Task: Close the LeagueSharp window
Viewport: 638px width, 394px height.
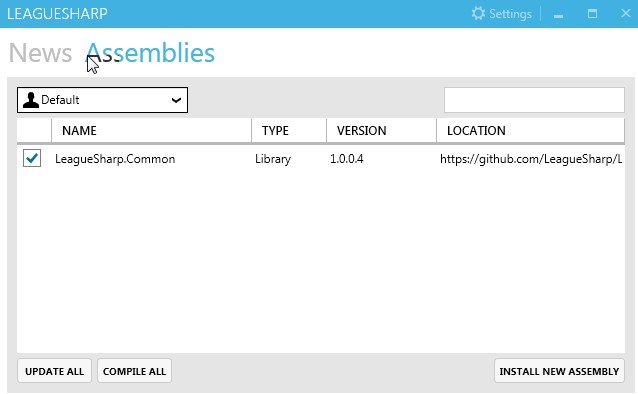Action: pyautogui.click(x=626, y=13)
